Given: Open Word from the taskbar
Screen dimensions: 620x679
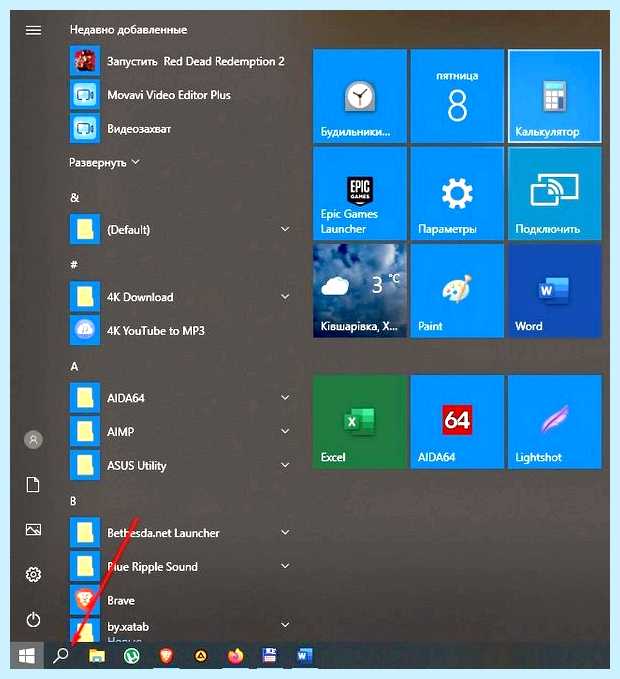Looking at the screenshot, I should pos(304,656).
